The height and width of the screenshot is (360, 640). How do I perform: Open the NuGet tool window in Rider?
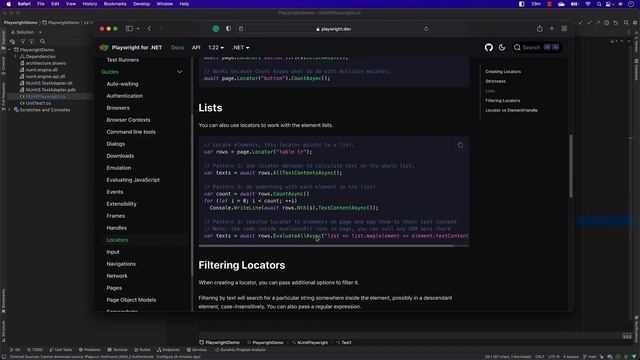pos(142,350)
